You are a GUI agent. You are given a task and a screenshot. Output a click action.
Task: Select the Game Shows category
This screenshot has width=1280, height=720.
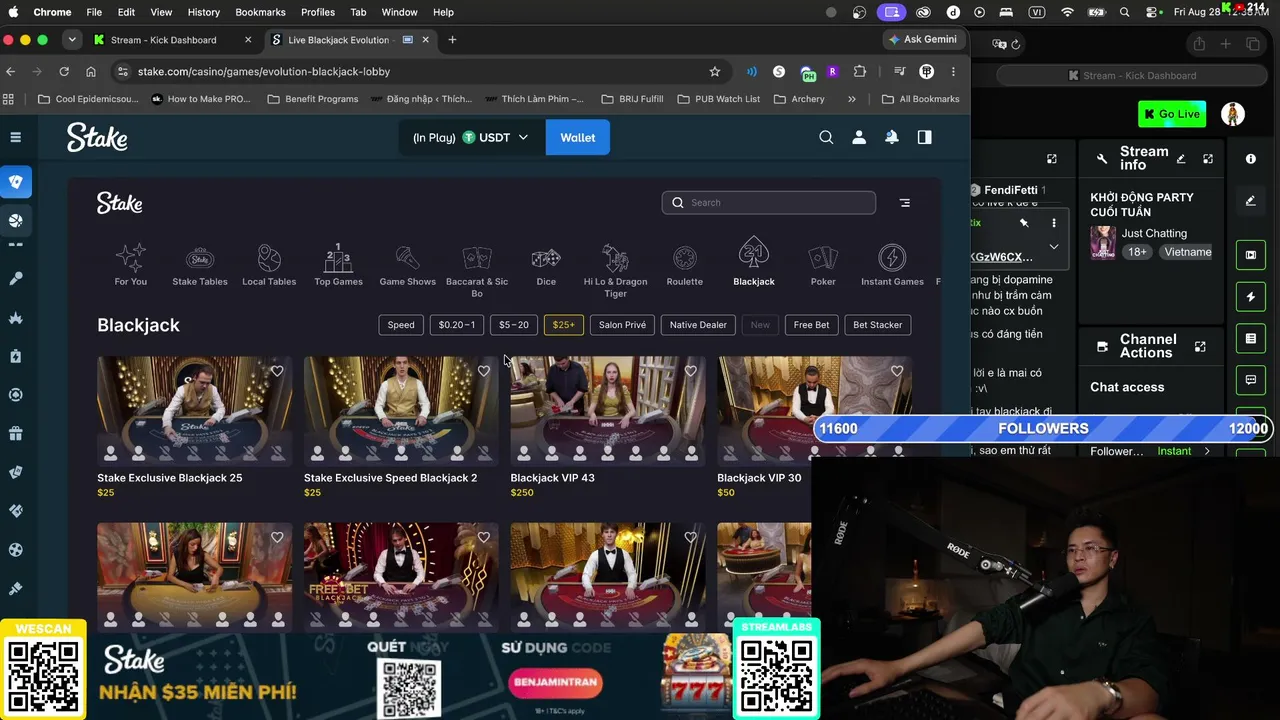pyautogui.click(x=408, y=265)
